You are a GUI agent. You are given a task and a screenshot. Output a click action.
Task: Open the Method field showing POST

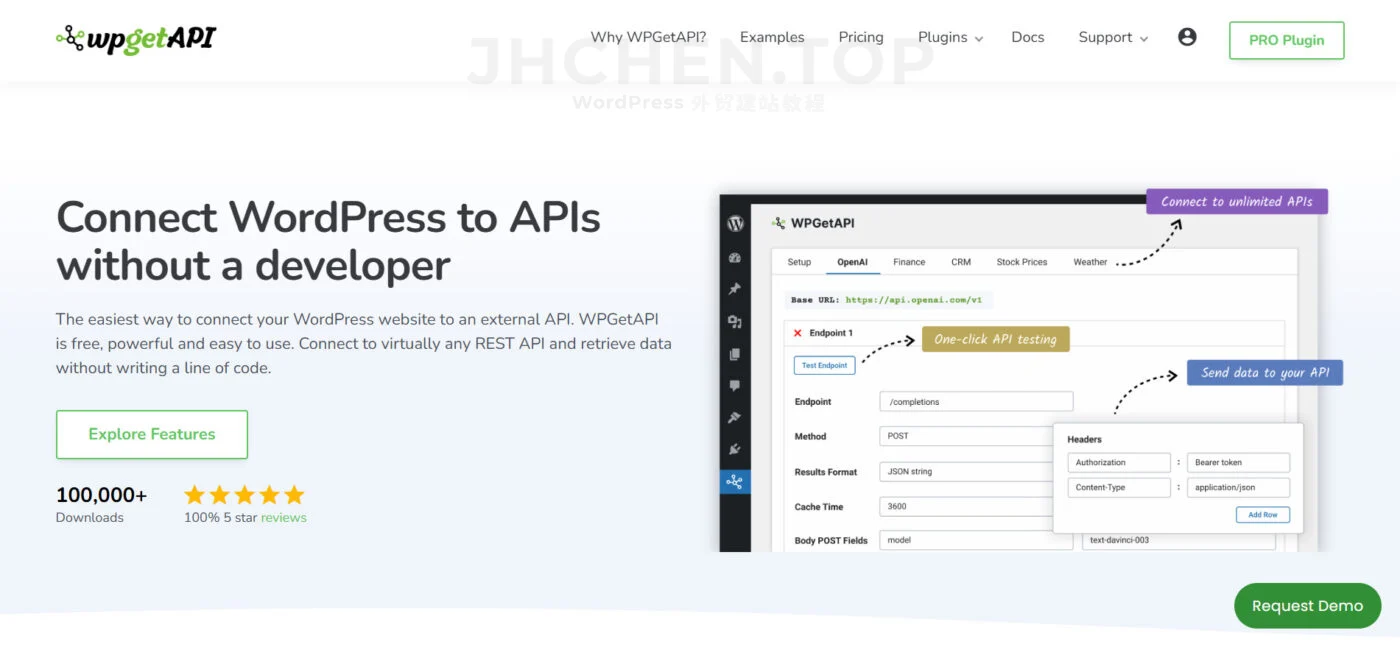coord(965,436)
